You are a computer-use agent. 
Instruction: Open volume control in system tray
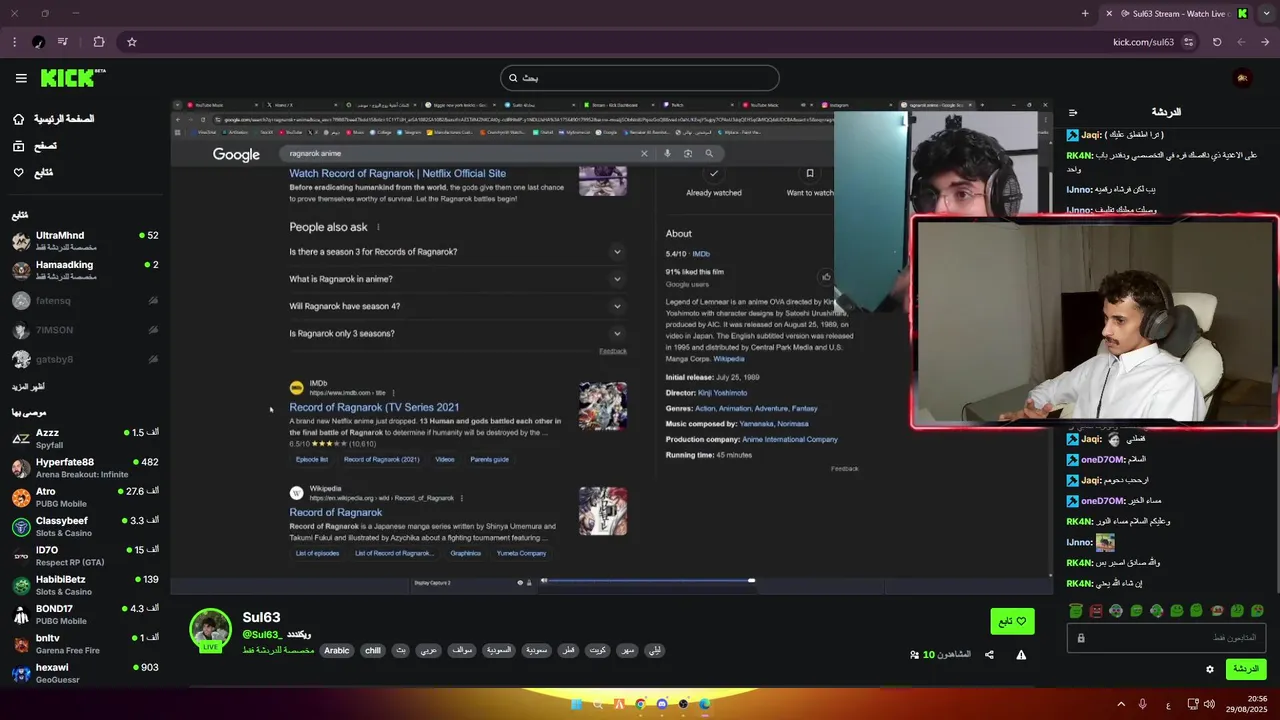click(x=1209, y=704)
